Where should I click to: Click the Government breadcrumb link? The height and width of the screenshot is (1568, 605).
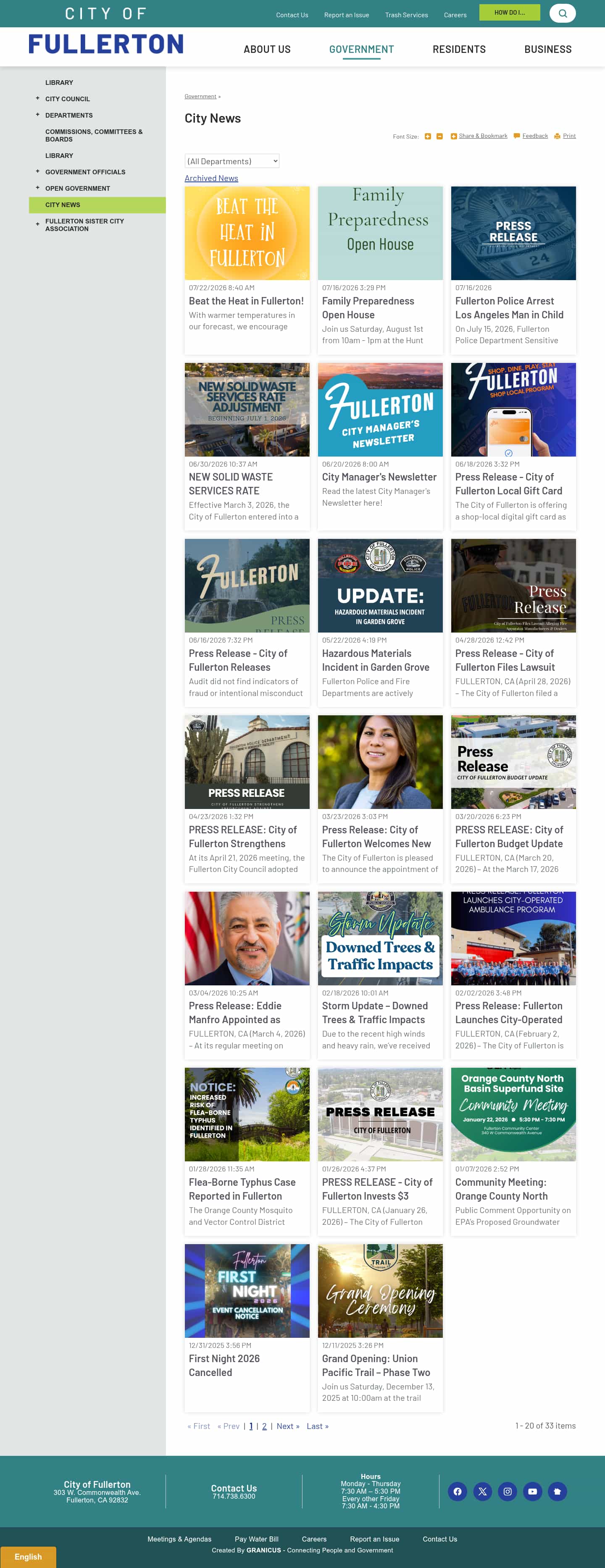[200, 96]
